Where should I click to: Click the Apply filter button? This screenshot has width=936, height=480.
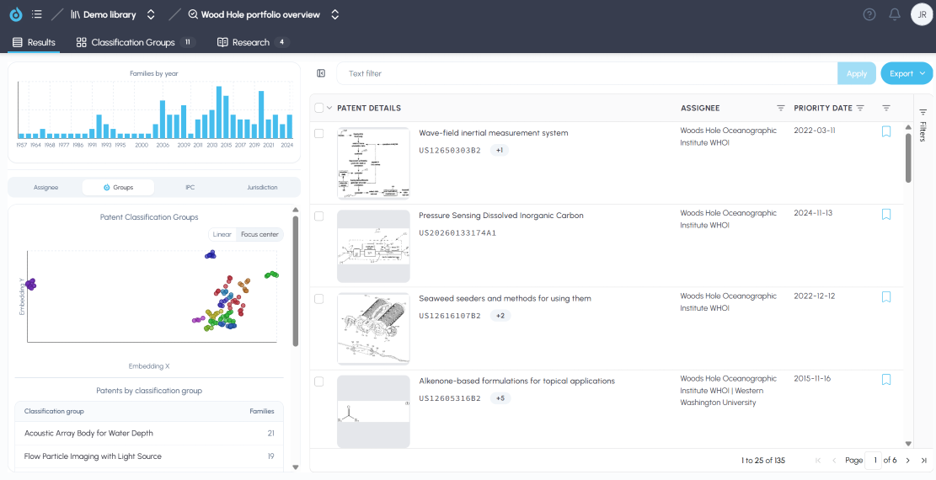tap(857, 73)
